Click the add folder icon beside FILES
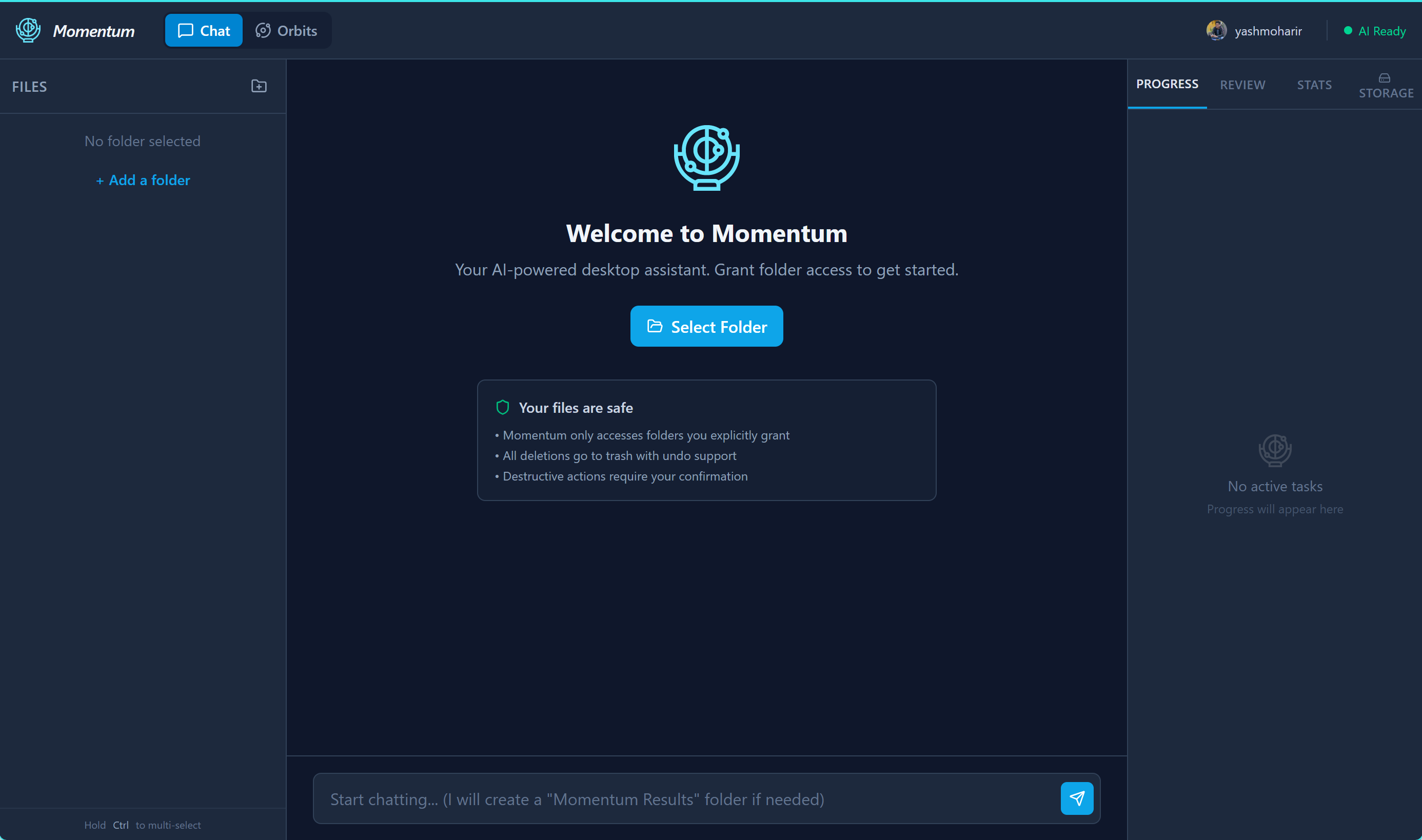The image size is (1422, 840). point(259,86)
